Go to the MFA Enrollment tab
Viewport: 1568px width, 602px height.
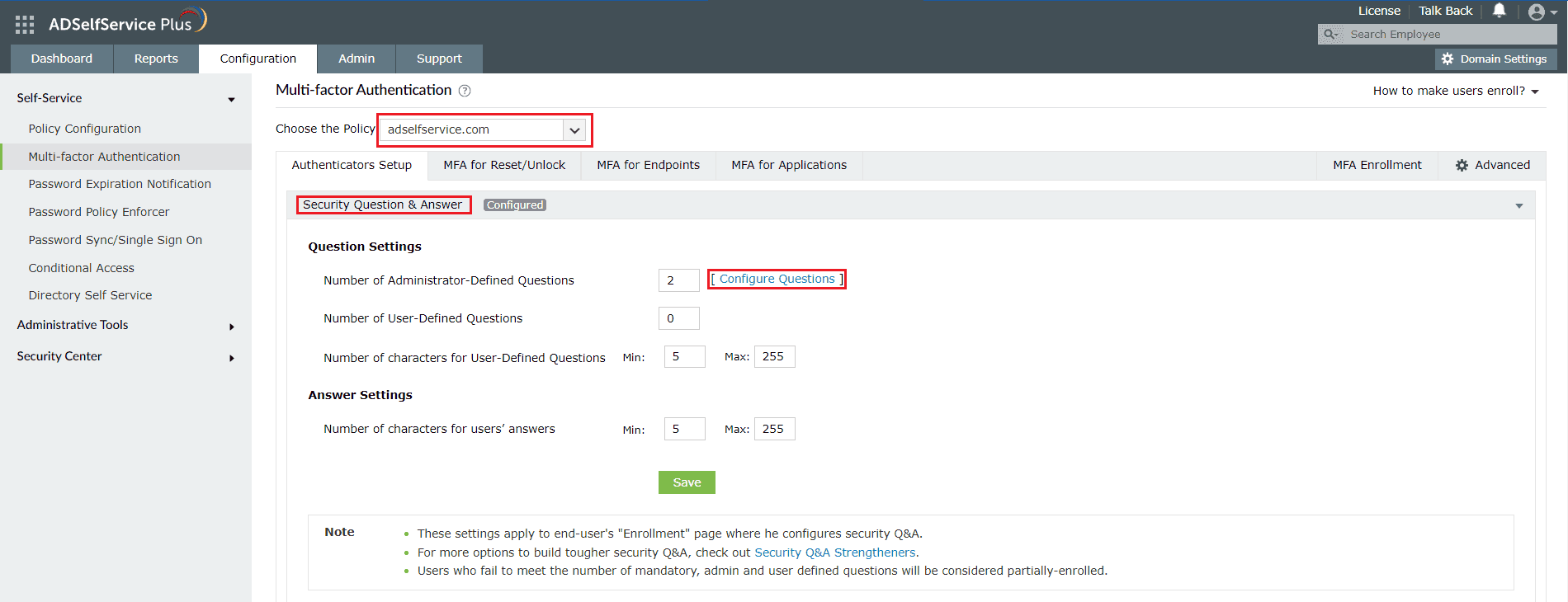click(1377, 165)
